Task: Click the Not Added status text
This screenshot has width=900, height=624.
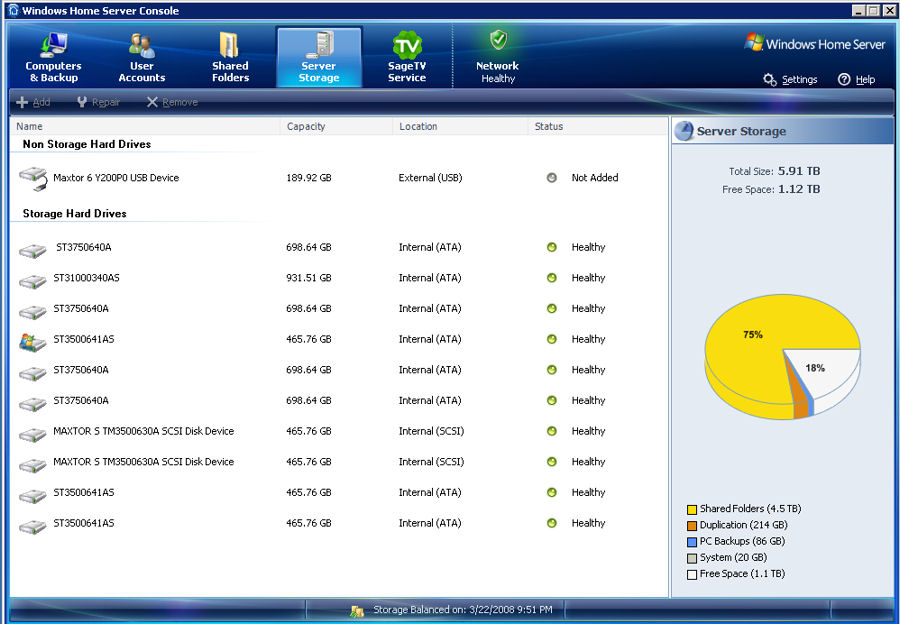Action: tap(595, 178)
